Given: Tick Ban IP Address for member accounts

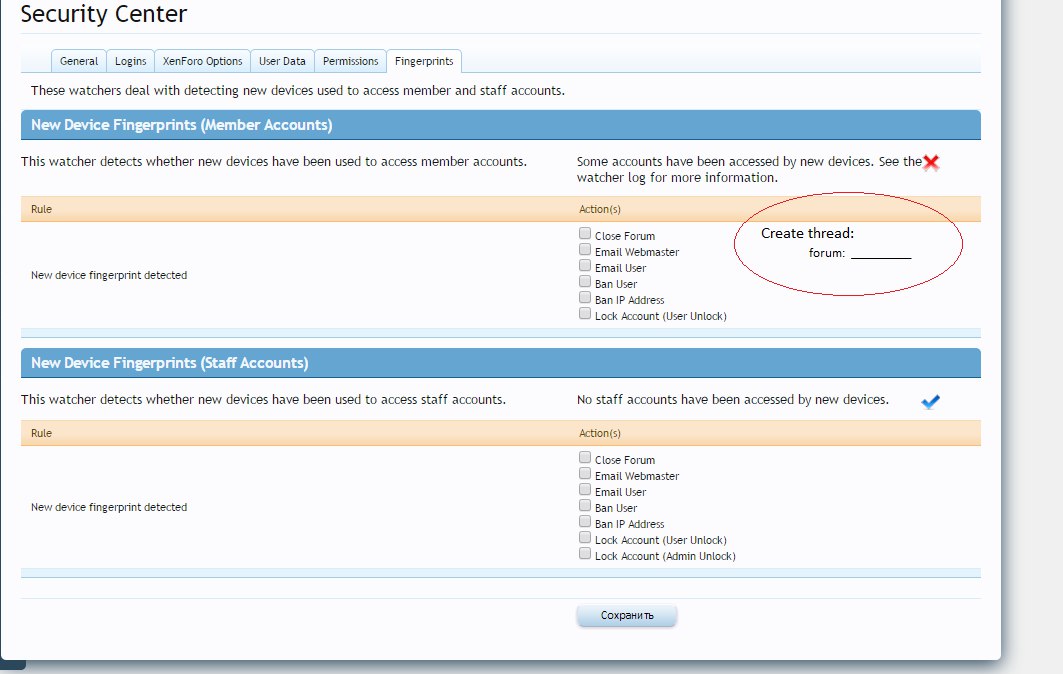Looking at the screenshot, I should point(585,298).
